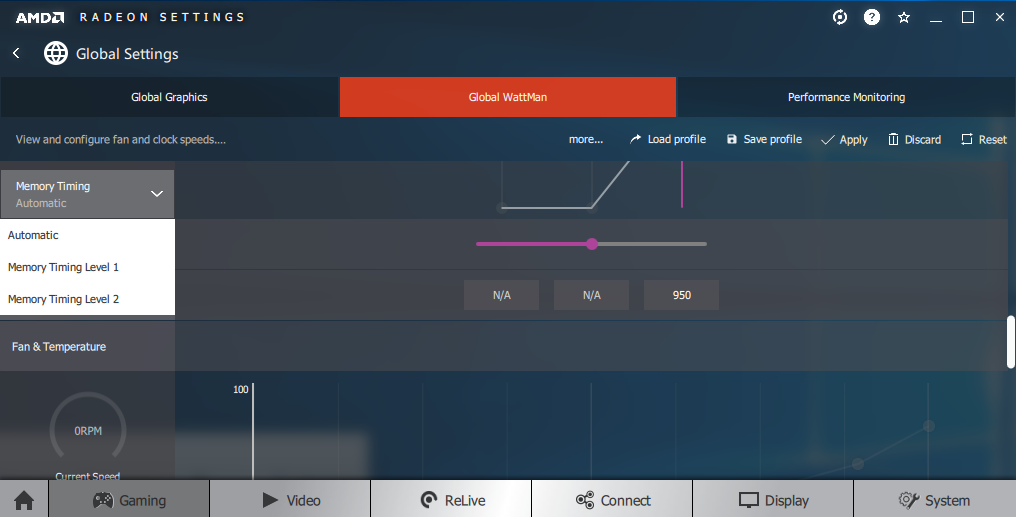Viewport: 1016px width, 517px height.
Task: Collapse the Memory Timing dropdown
Action: (87, 194)
